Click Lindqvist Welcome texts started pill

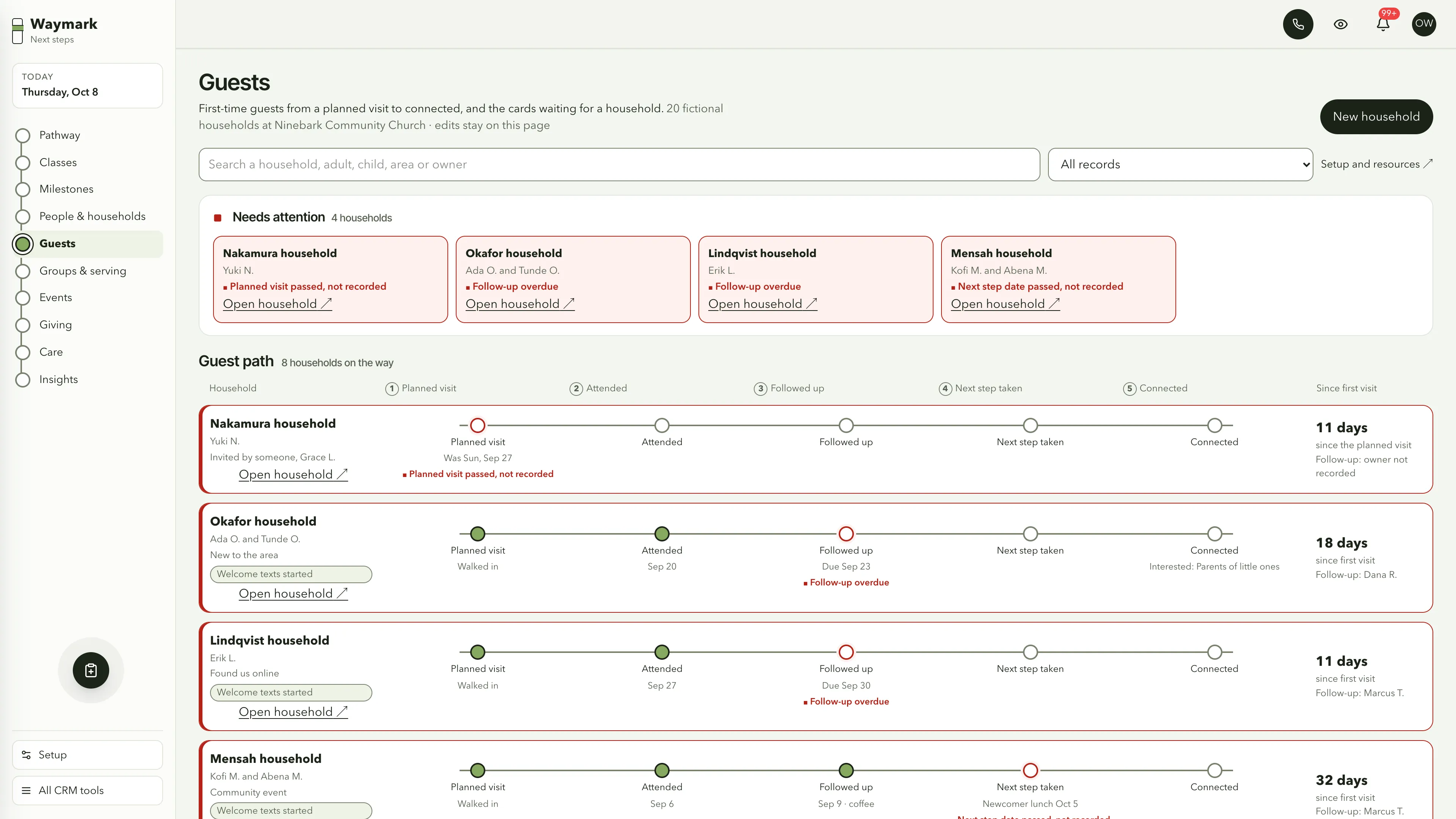pyautogui.click(x=290, y=692)
